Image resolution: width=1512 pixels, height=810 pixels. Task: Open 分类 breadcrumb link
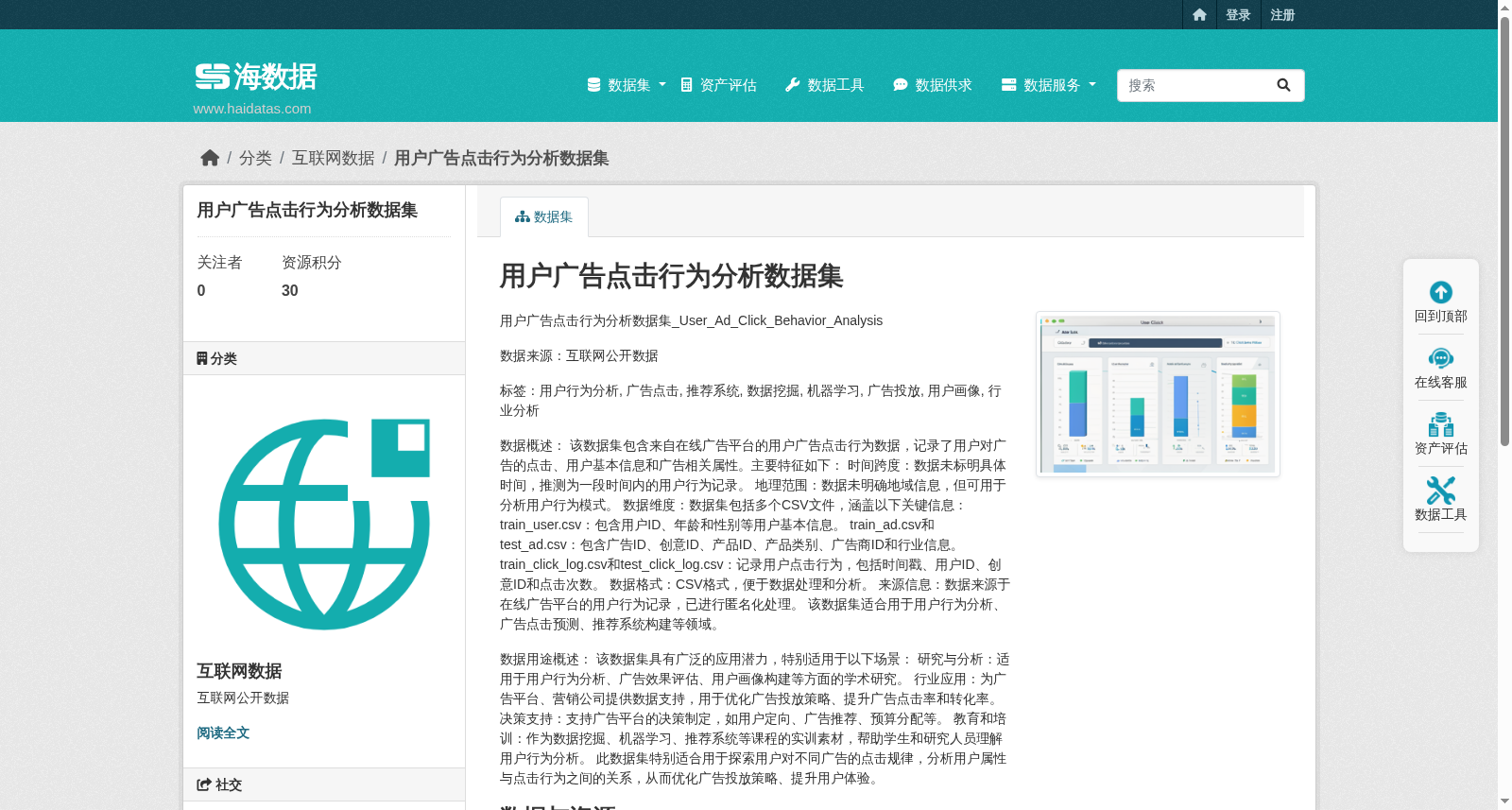pos(255,158)
